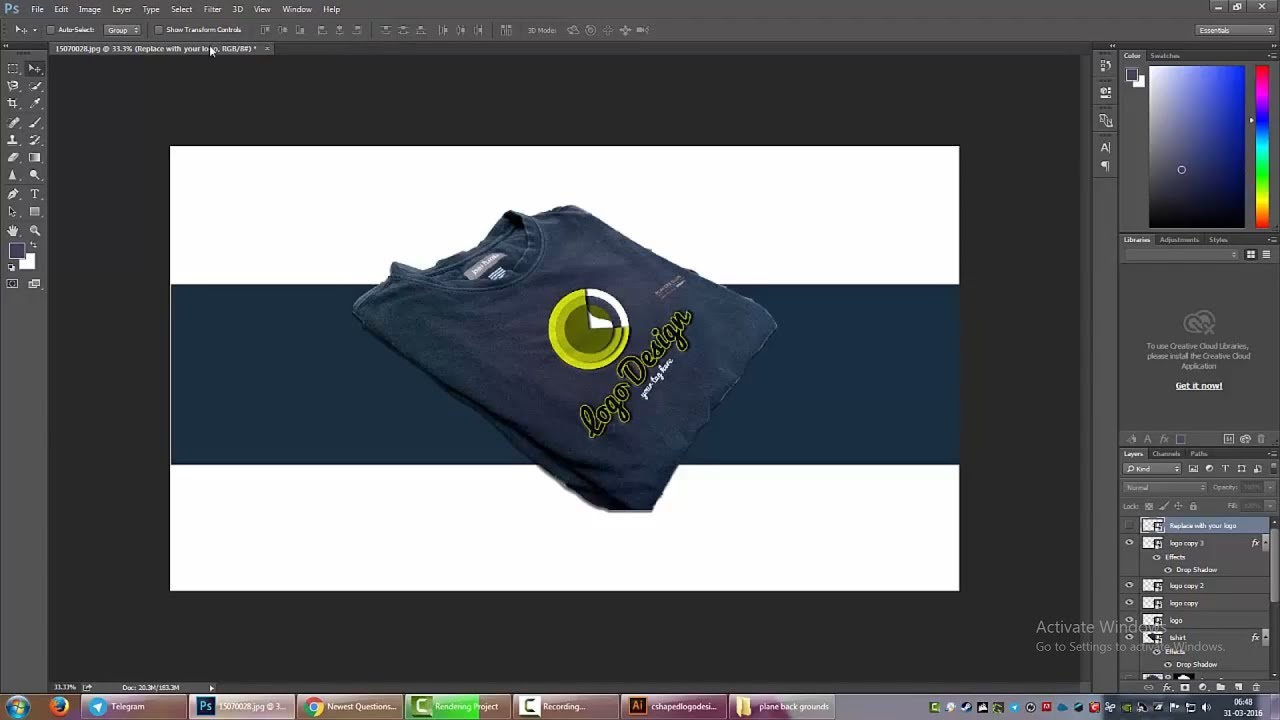1280x720 pixels.
Task: Select the Spot Healing Brush tool
Action: click(x=13, y=122)
